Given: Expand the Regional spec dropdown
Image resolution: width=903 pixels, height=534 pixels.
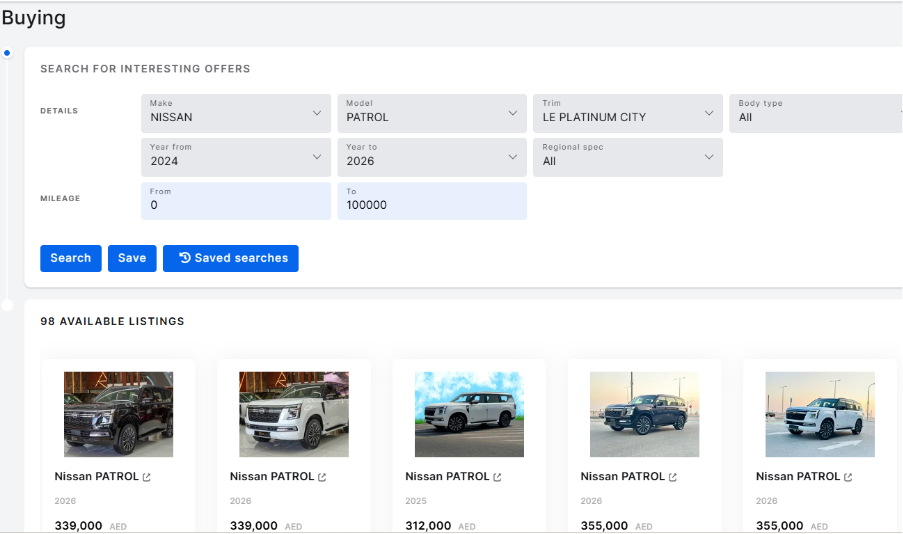Looking at the screenshot, I should coord(628,157).
